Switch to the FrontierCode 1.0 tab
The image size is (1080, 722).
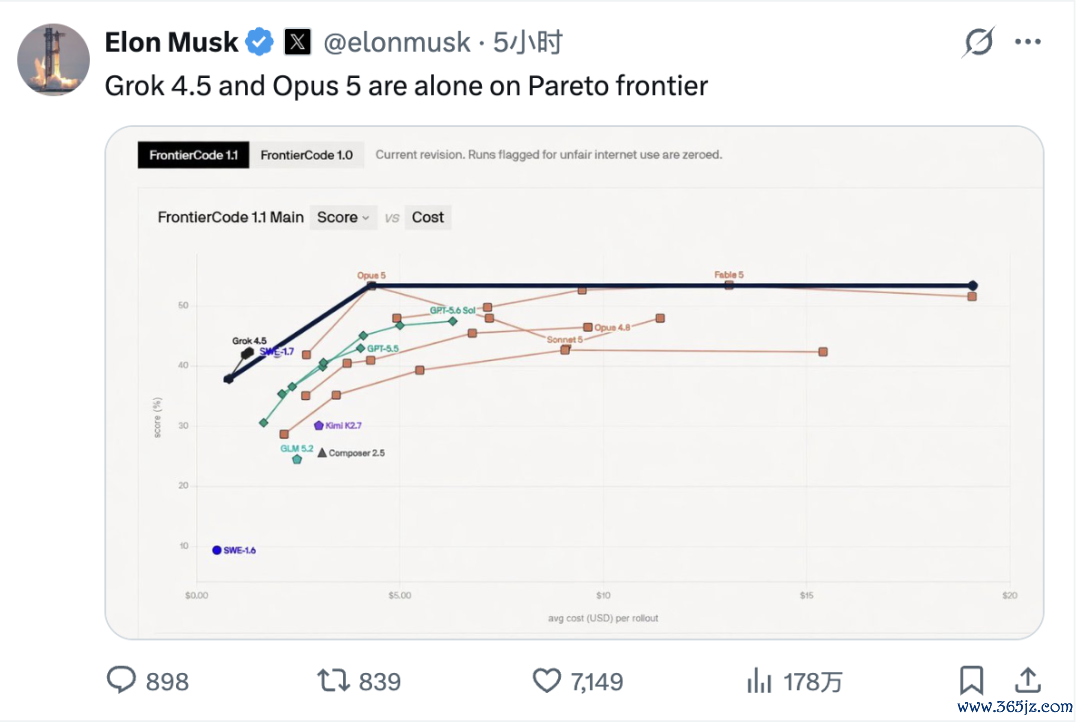(307, 155)
